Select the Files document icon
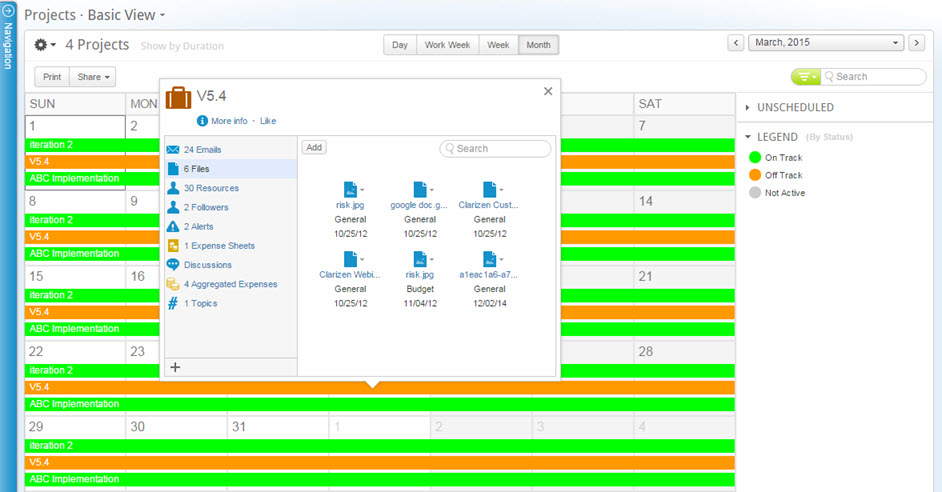 click(x=173, y=169)
